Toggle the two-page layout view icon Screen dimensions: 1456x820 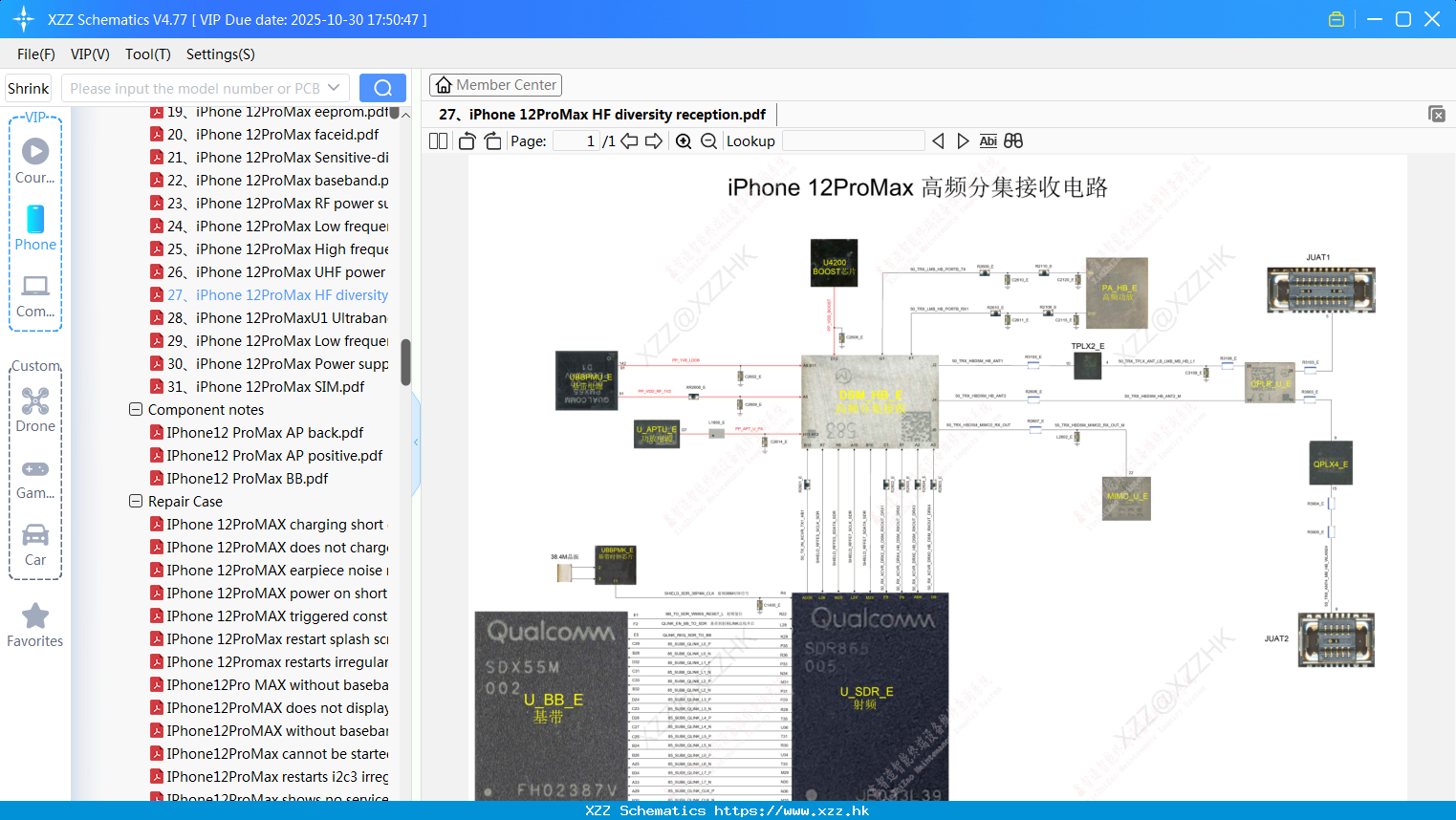pos(438,141)
